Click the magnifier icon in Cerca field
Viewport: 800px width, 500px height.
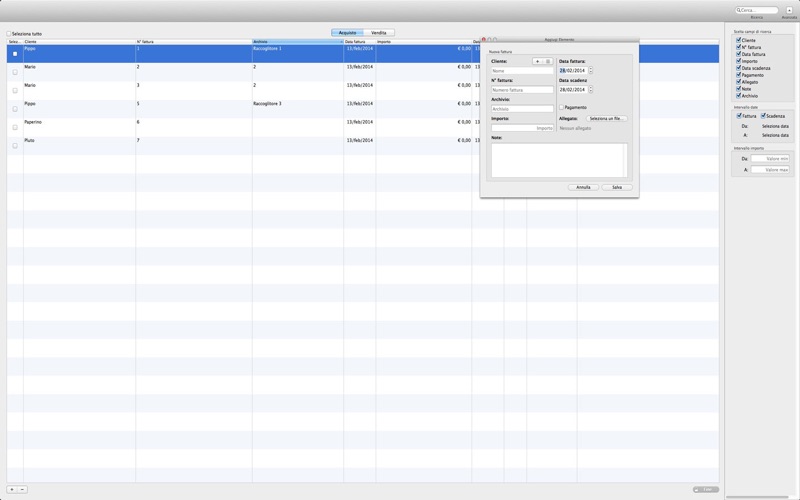[x=738, y=10]
